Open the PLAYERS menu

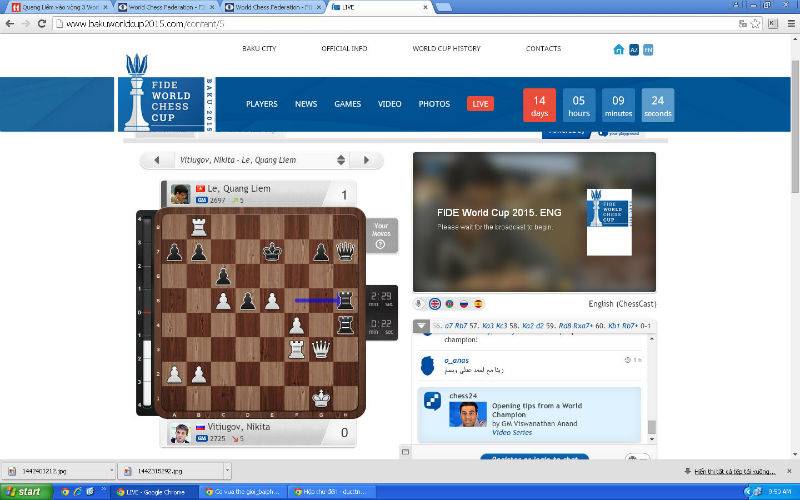click(262, 104)
